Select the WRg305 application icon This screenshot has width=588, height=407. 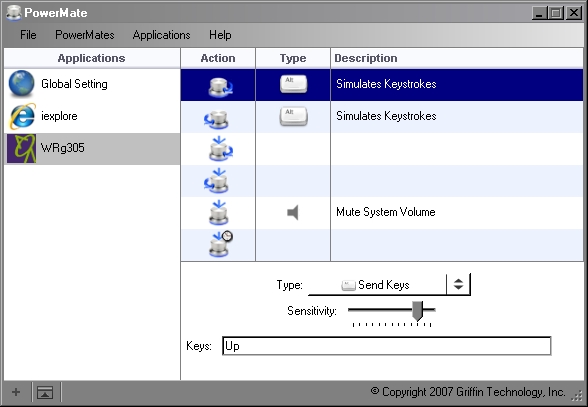22,148
